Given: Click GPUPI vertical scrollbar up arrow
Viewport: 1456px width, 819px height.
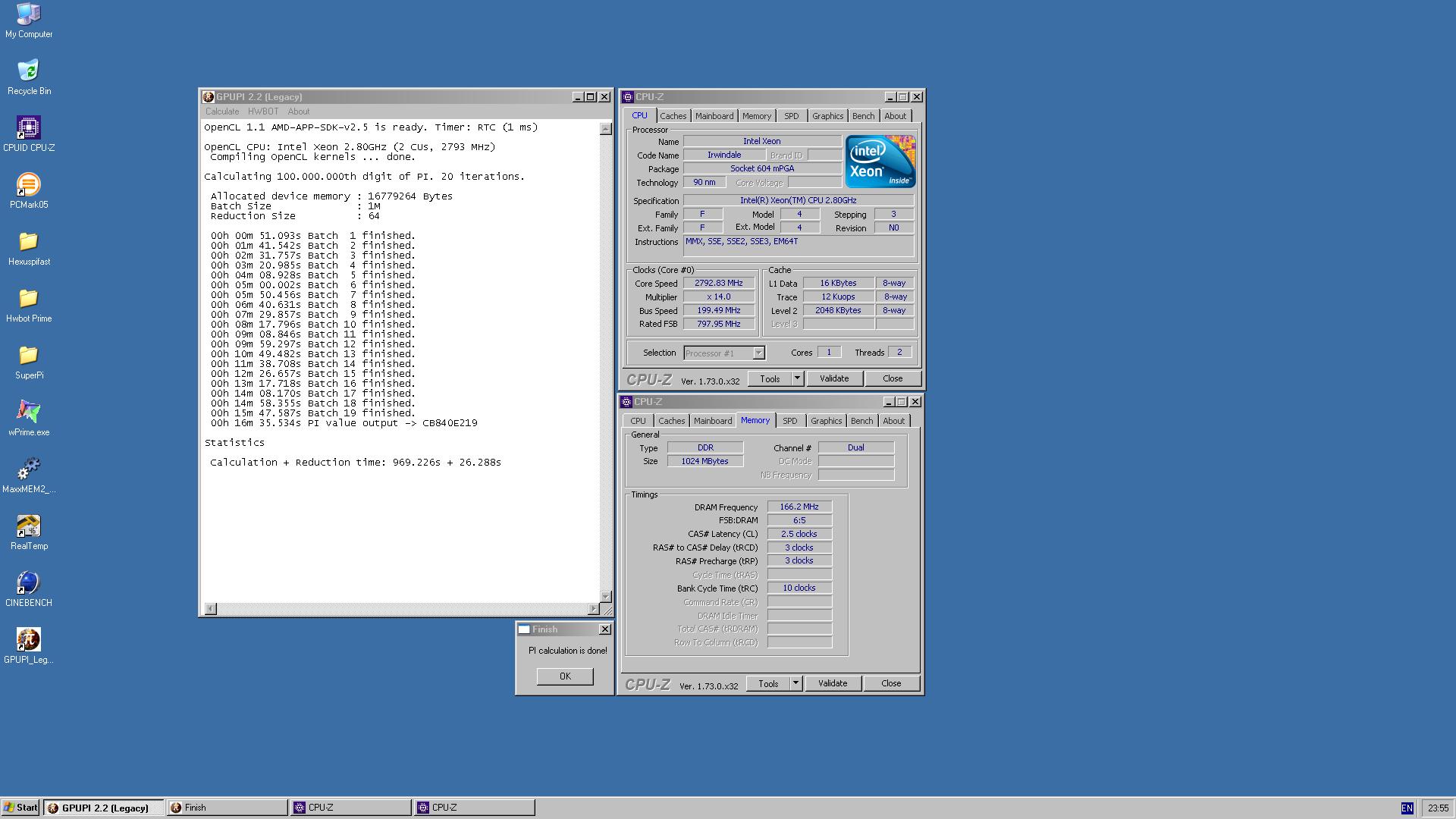Looking at the screenshot, I should (605, 129).
